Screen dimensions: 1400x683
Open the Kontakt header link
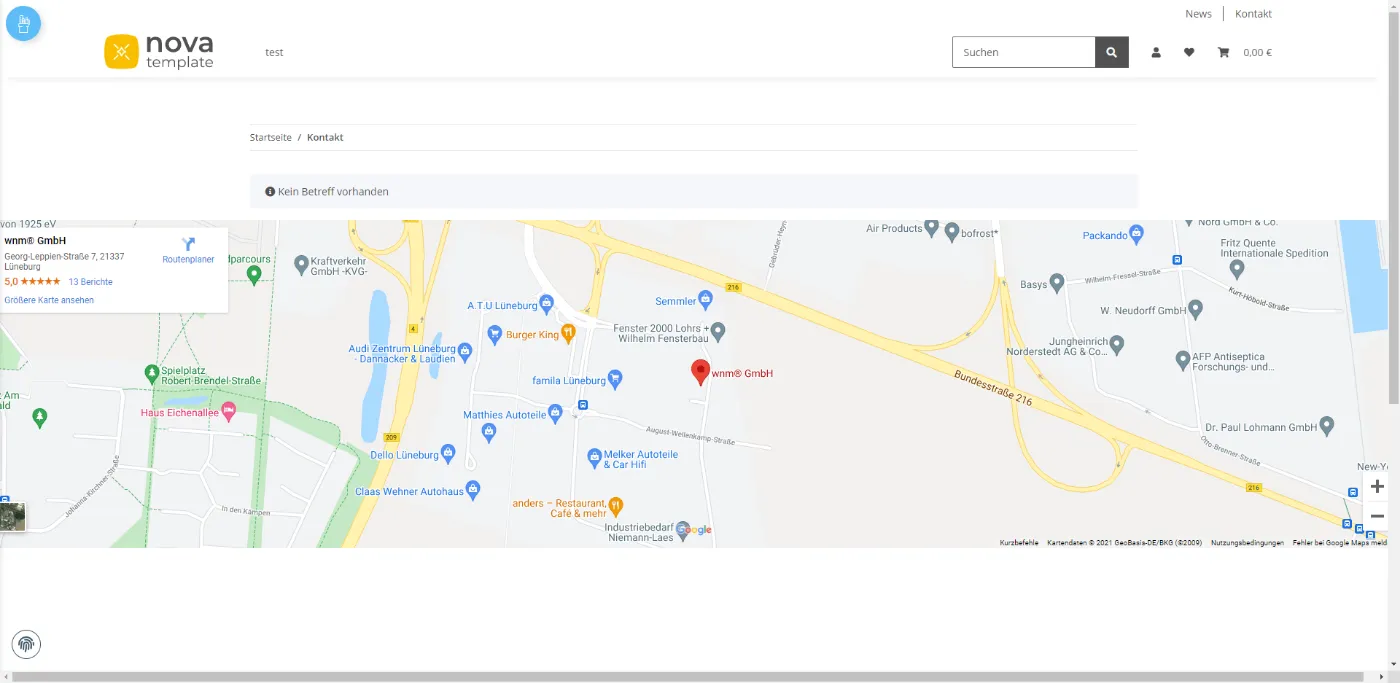click(x=1253, y=14)
